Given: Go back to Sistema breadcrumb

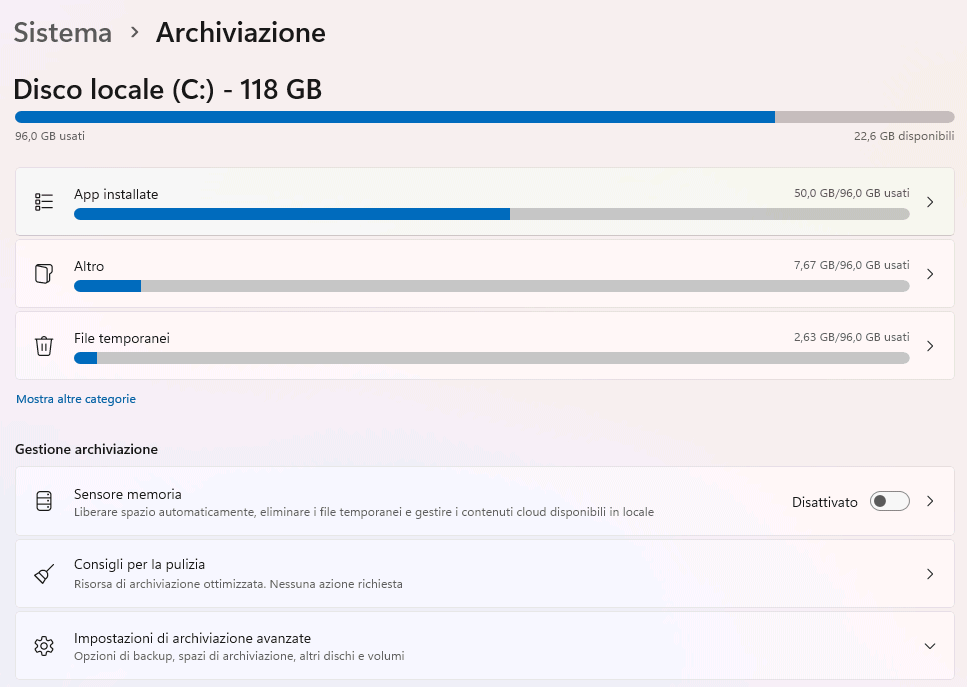Looking at the screenshot, I should tap(63, 33).
